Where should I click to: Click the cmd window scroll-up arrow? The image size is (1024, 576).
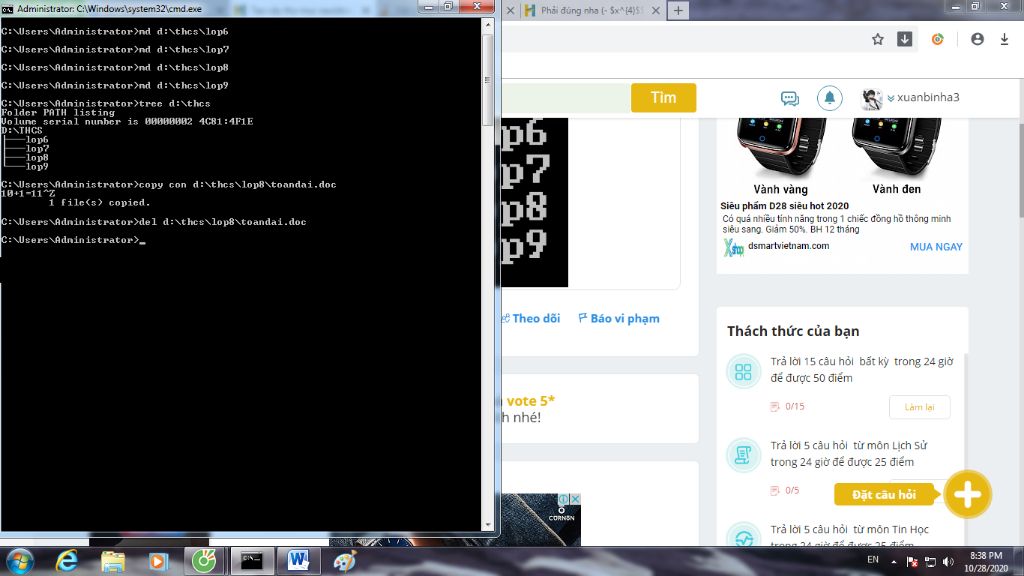click(487, 25)
